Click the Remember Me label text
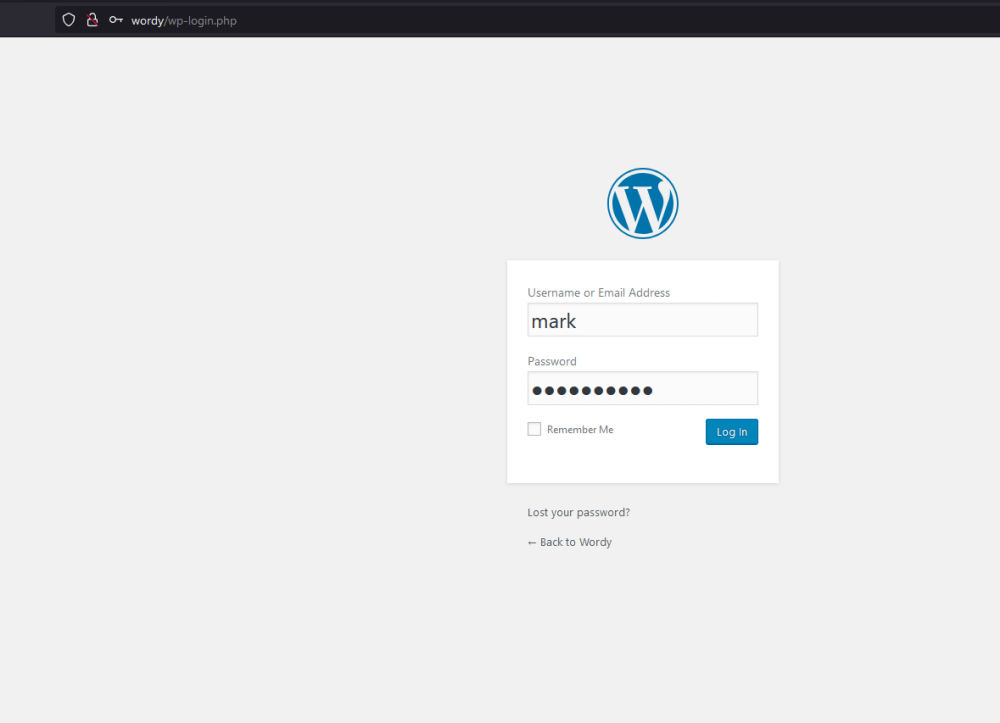The width and height of the screenshot is (1000, 723). click(580, 430)
